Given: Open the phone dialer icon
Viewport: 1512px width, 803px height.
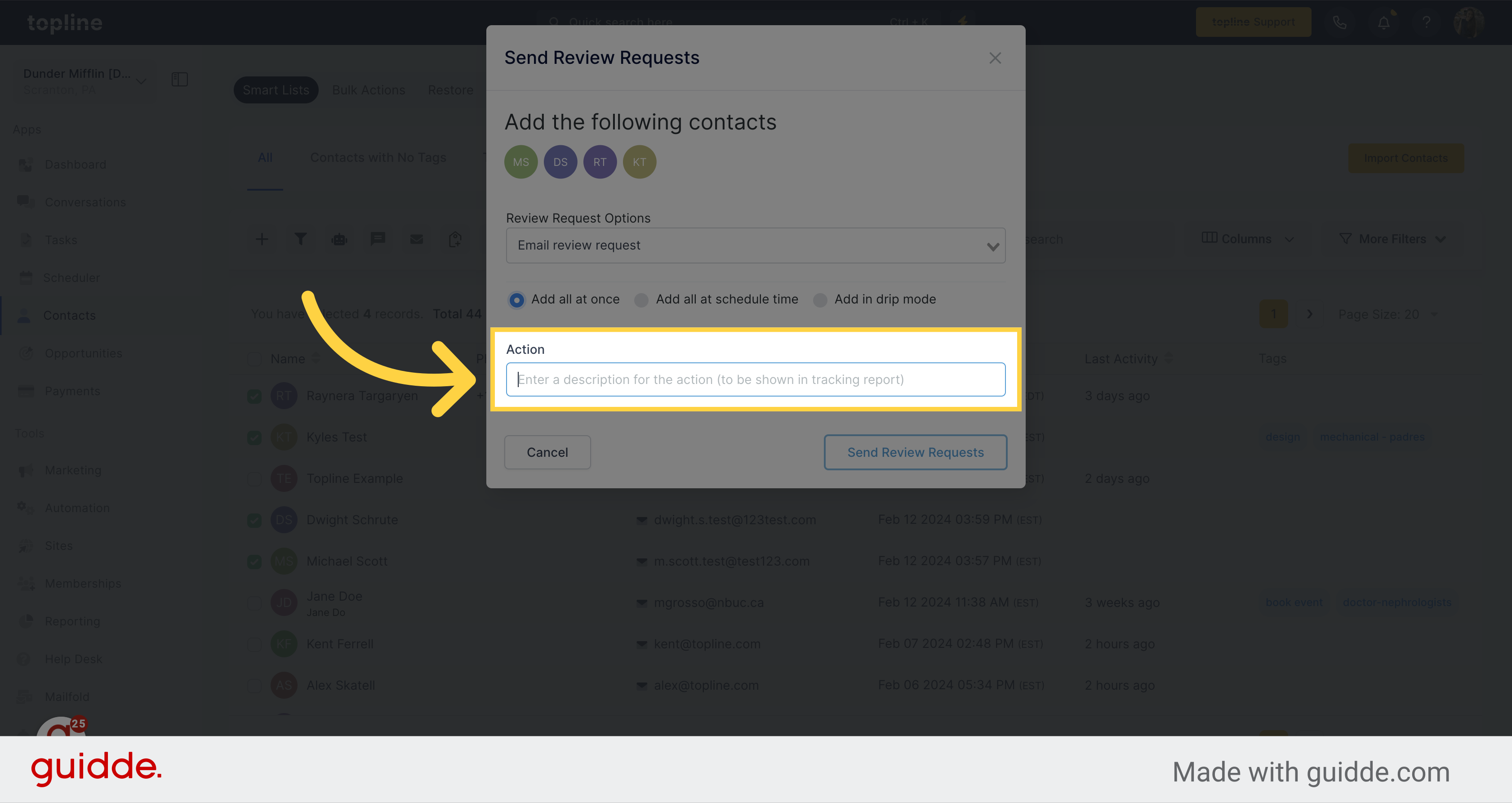Looking at the screenshot, I should (x=1339, y=22).
